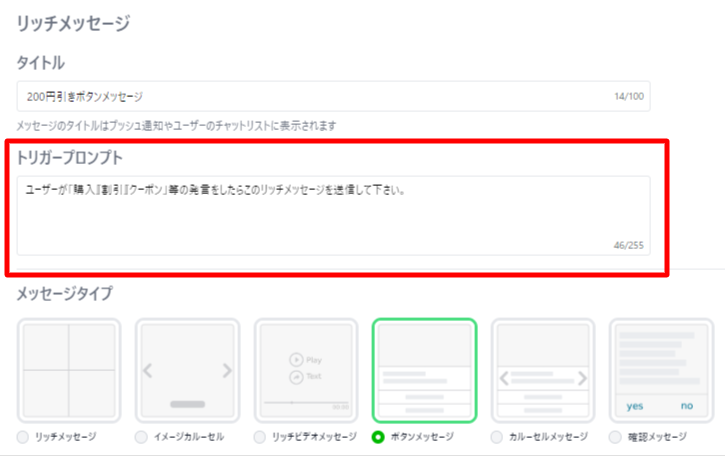Select the イメージカルーセル radio button
725x456 pixels.
point(141,437)
